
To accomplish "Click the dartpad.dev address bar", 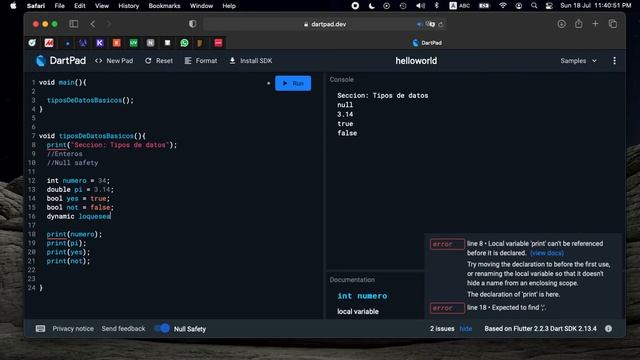I will pos(325,24).
